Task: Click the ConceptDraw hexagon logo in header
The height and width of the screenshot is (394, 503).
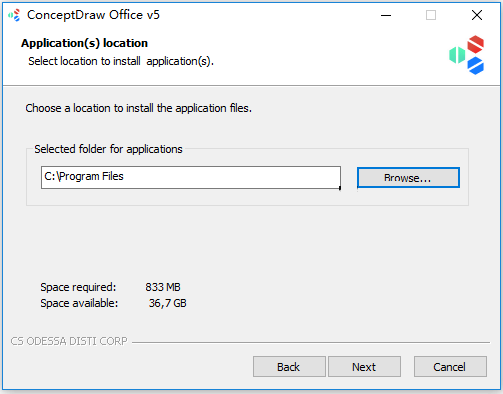Action: pos(467,55)
